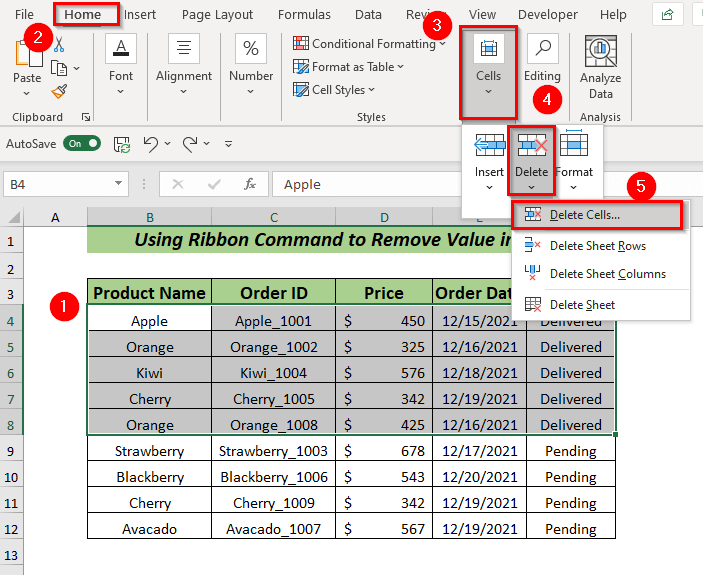Expand the Redo history dropdown
703x575 pixels.
(x=206, y=143)
